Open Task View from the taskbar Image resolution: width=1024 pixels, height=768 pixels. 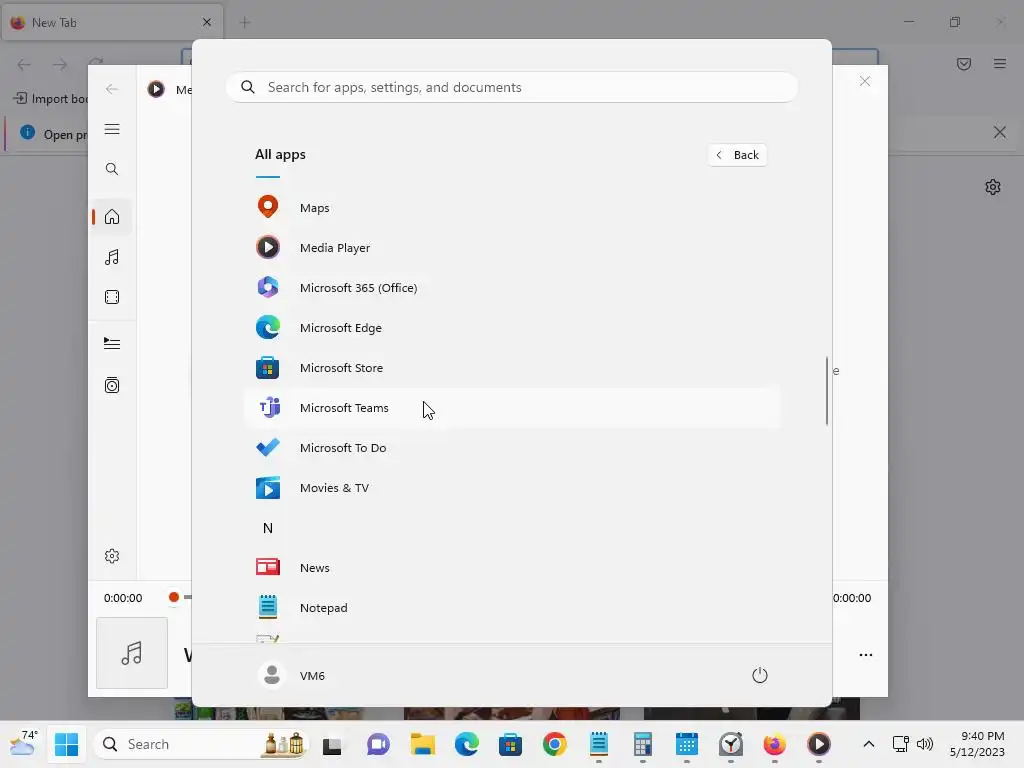coord(332,744)
